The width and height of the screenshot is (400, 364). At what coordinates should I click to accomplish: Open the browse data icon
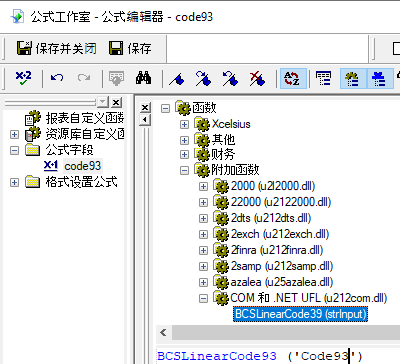coord(116,79)
